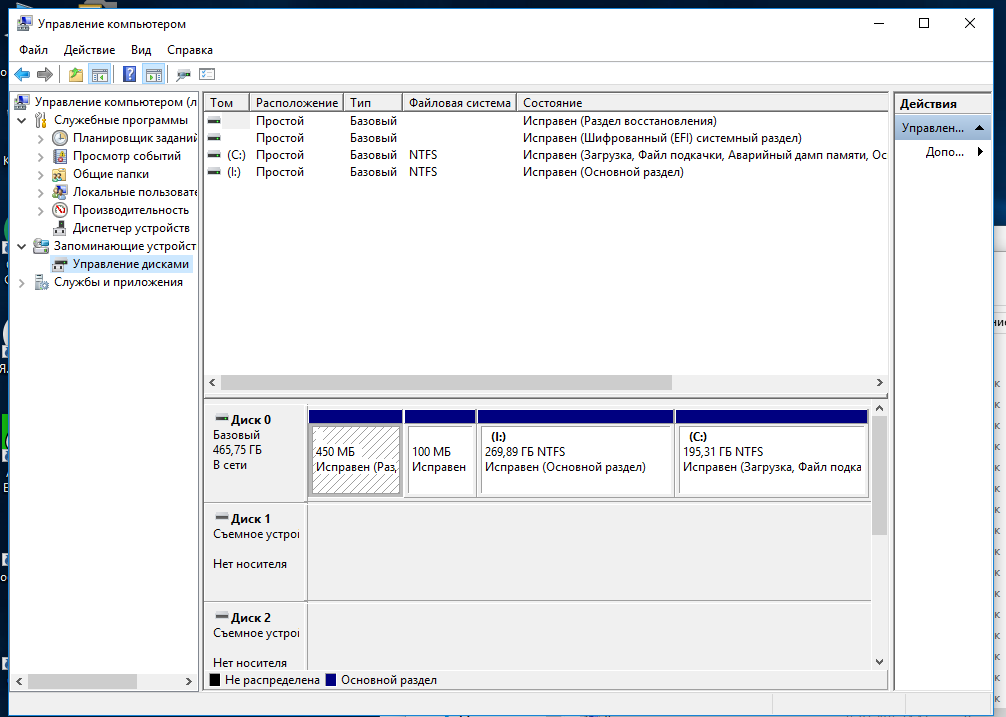The image size is (1006, 717).
Task: Click the Диск 2 disk icon
Action: pyautogui.click(x=221, y=616)
